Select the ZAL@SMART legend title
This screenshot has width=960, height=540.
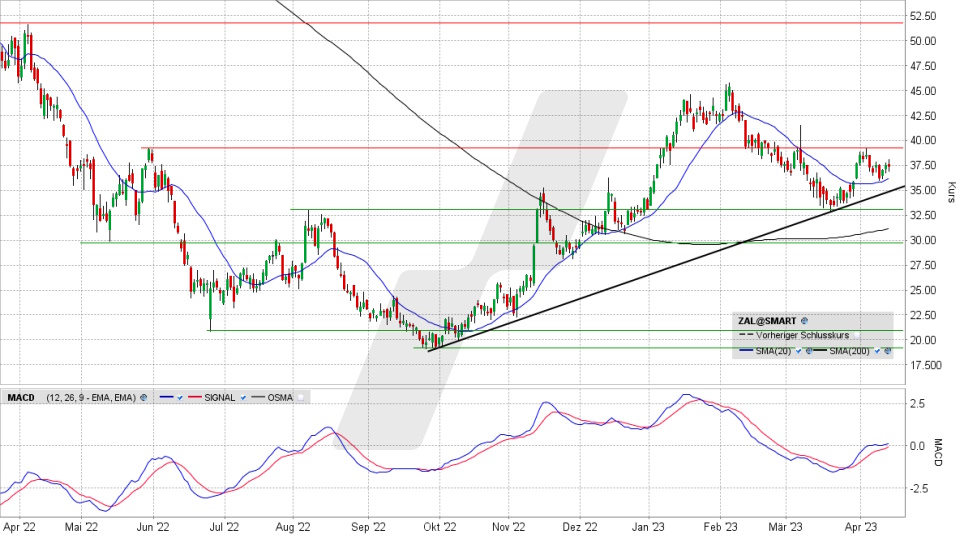click(x=767, y=321)
